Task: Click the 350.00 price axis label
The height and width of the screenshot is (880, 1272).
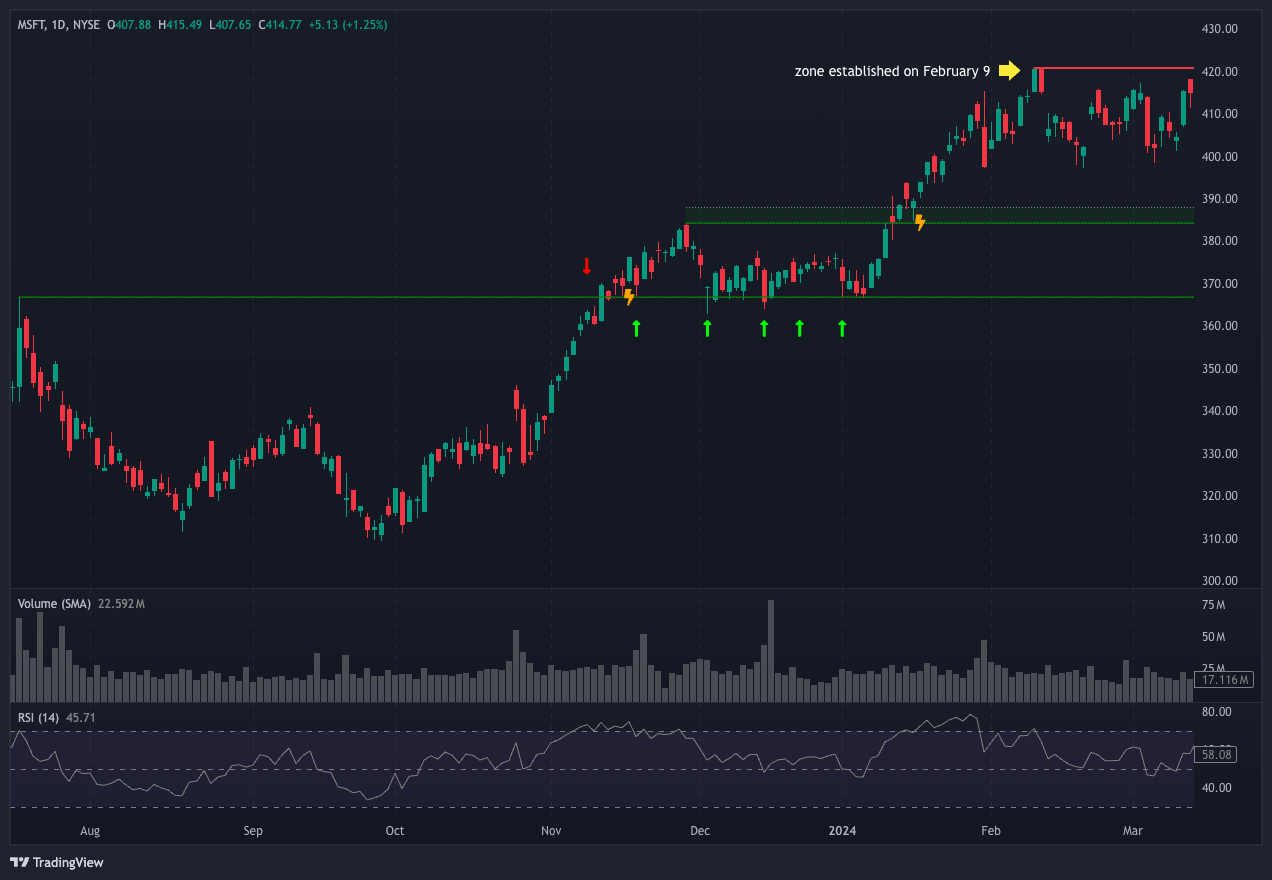Action: click(1220, 369)
